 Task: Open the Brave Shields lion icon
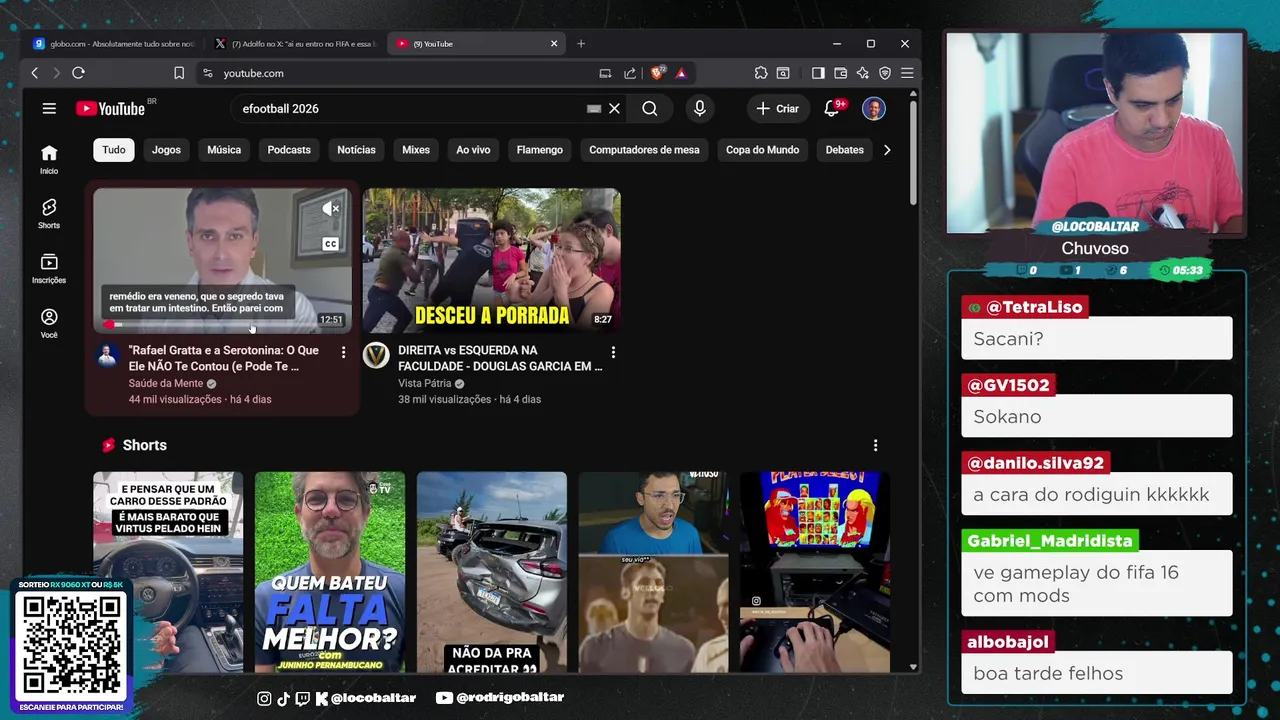click(658, 73)
